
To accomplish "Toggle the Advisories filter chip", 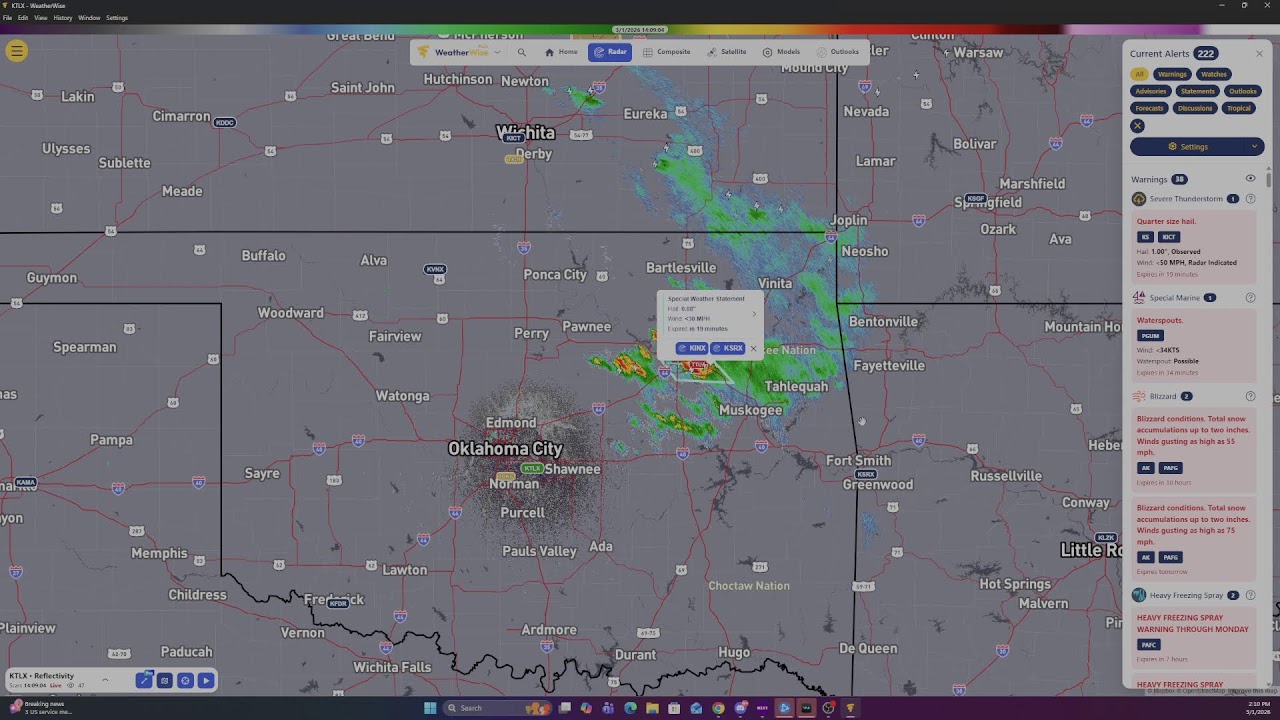I will tap(1150, 91).
